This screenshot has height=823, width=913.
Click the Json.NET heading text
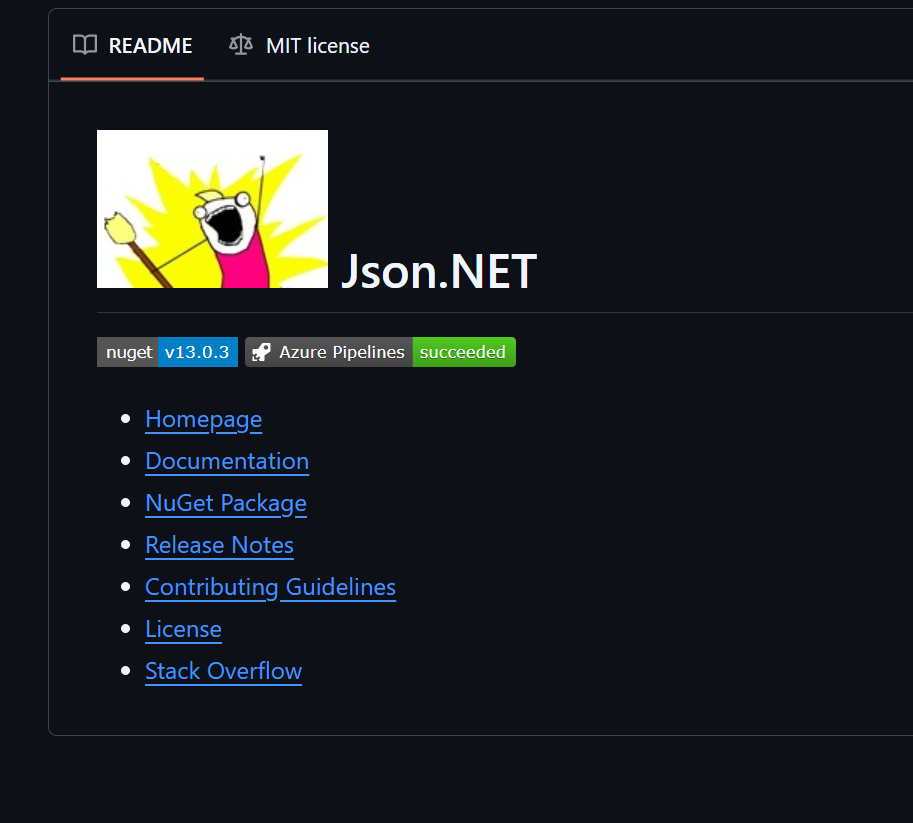tap(438, 271)
